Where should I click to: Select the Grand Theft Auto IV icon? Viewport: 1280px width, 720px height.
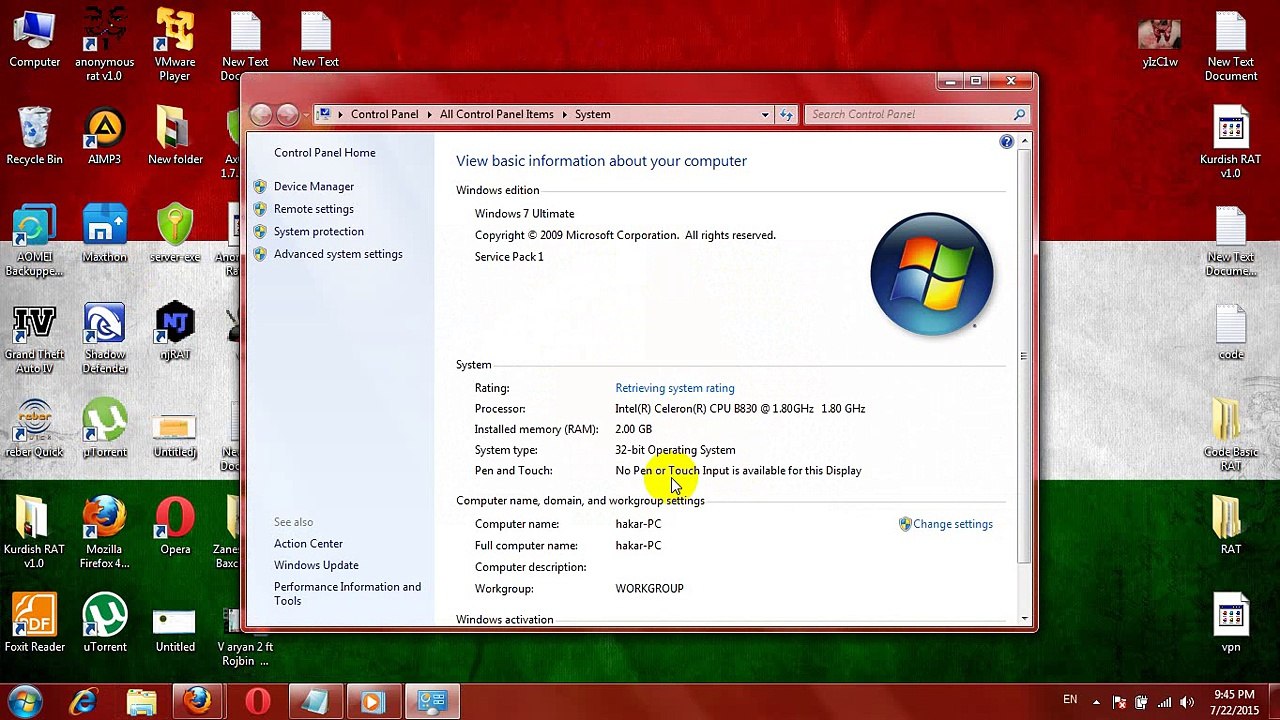34,338
